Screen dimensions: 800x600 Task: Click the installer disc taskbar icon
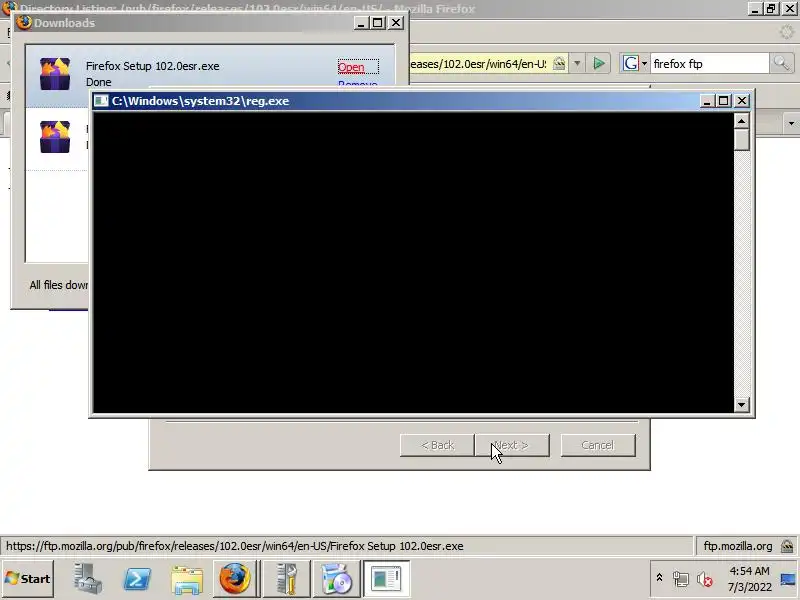click(336, 579)
